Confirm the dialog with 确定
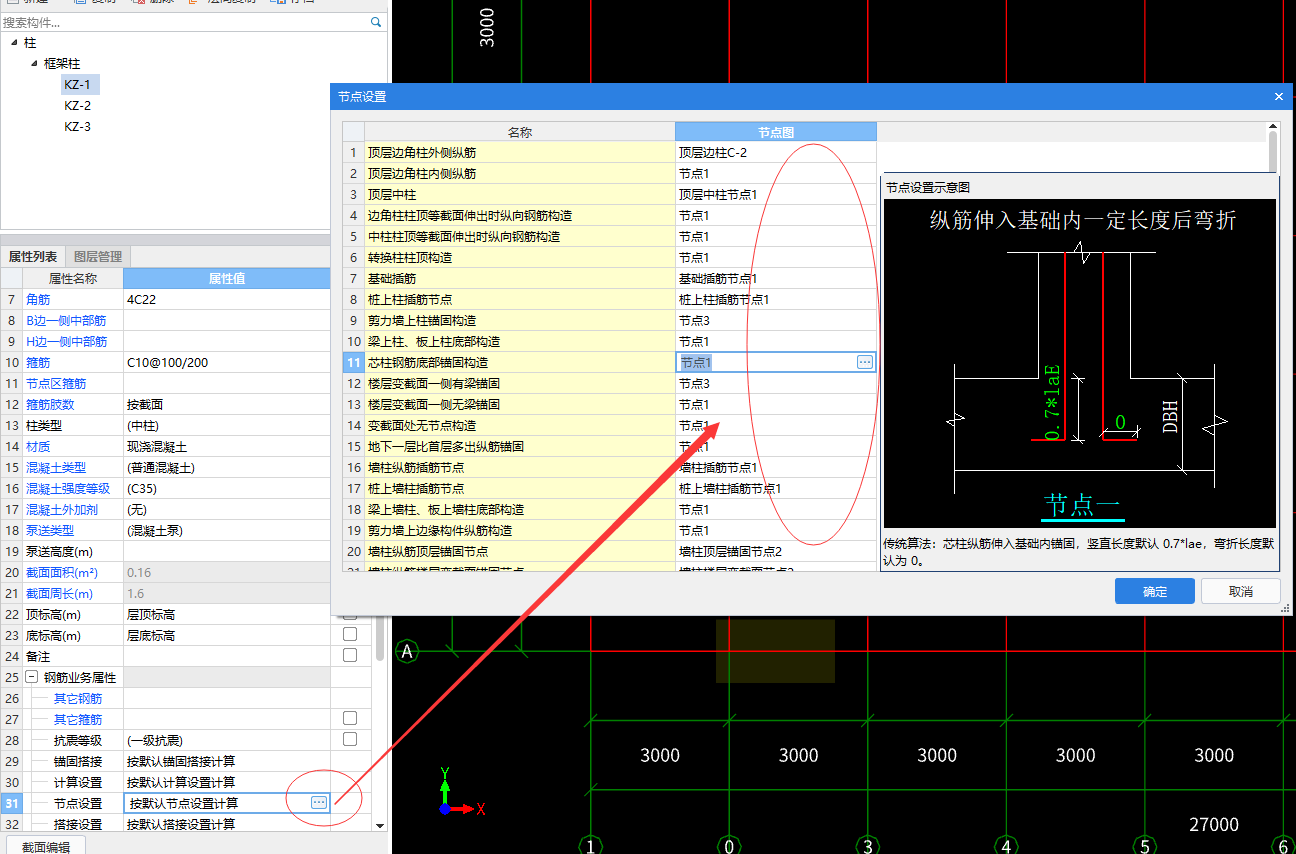The height and width of the screenshot is (854, 1296). (1155, 591)
